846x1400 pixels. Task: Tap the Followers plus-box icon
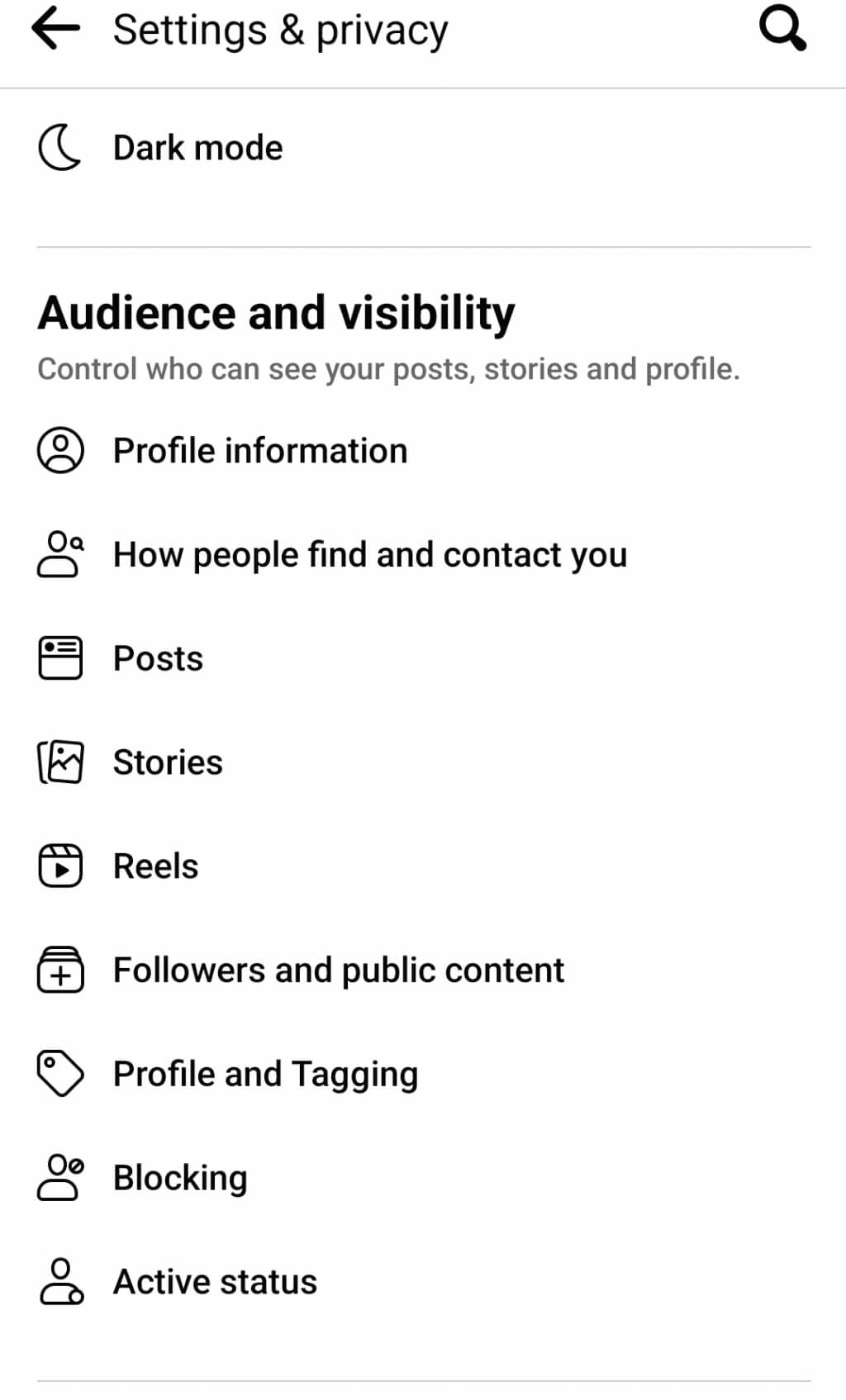pyautogui.click(x=60, y=971)
